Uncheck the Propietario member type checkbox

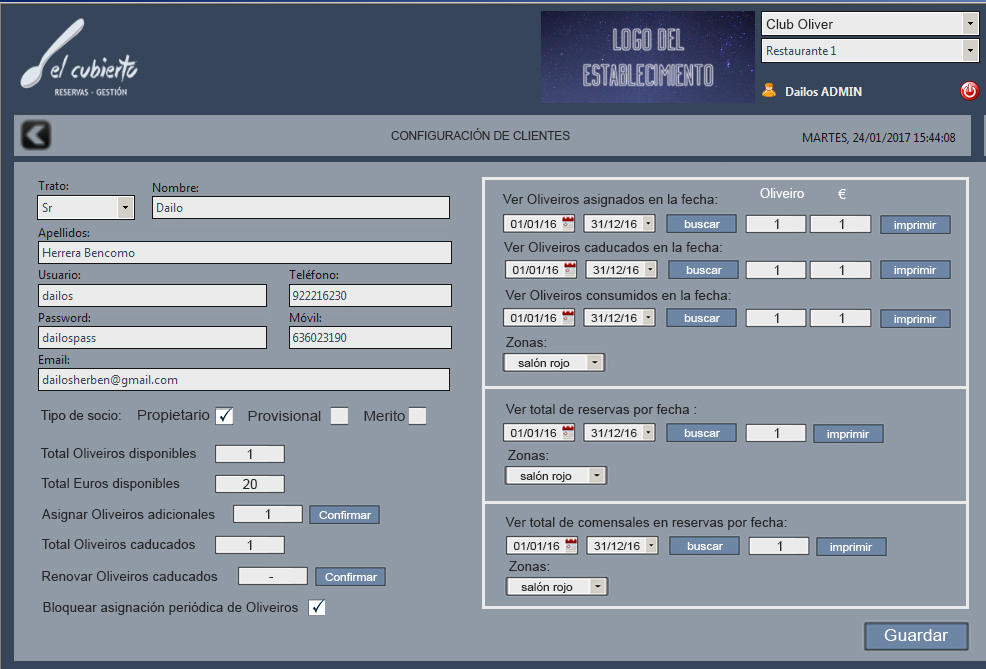point(225,416)
